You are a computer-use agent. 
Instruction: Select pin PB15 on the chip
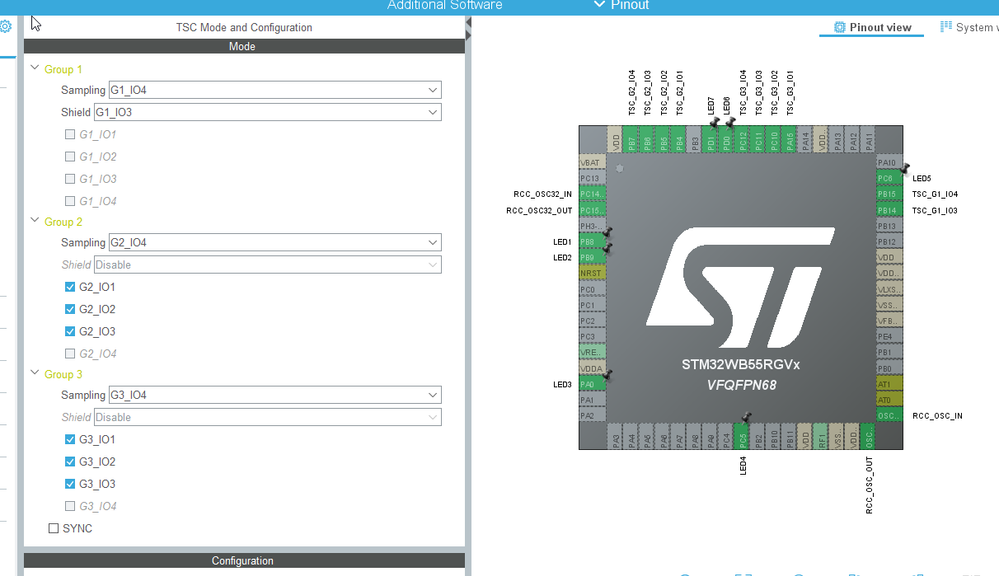tap(889, 194)
